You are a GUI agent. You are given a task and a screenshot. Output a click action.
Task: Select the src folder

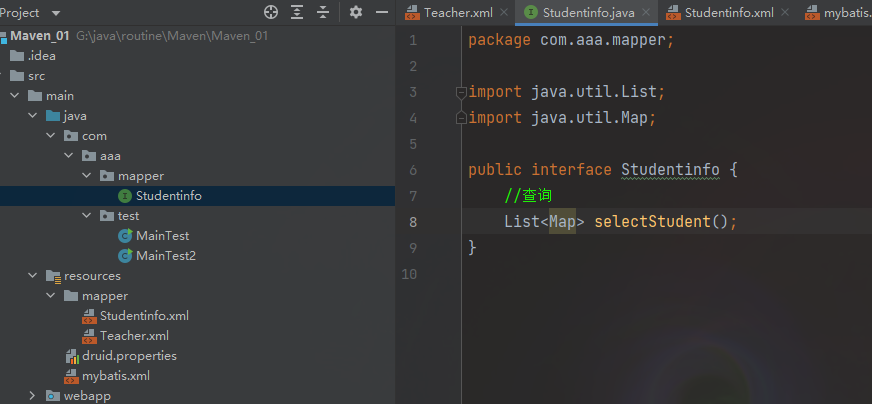37,76
